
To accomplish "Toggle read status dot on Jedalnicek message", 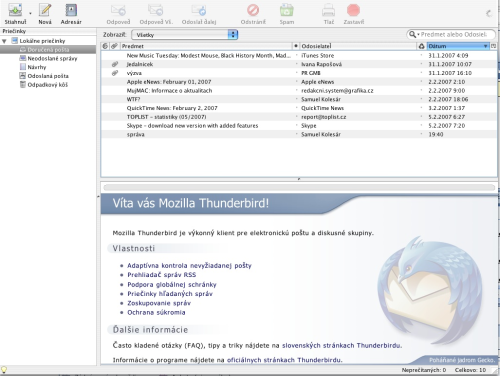I will (296, 63).
